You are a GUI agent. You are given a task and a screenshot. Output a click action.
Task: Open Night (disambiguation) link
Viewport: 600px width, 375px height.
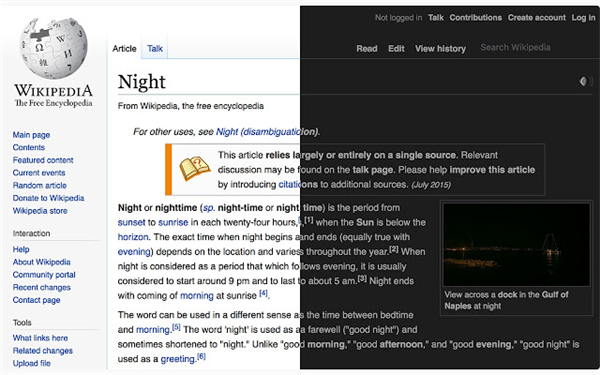pos(267,132)
